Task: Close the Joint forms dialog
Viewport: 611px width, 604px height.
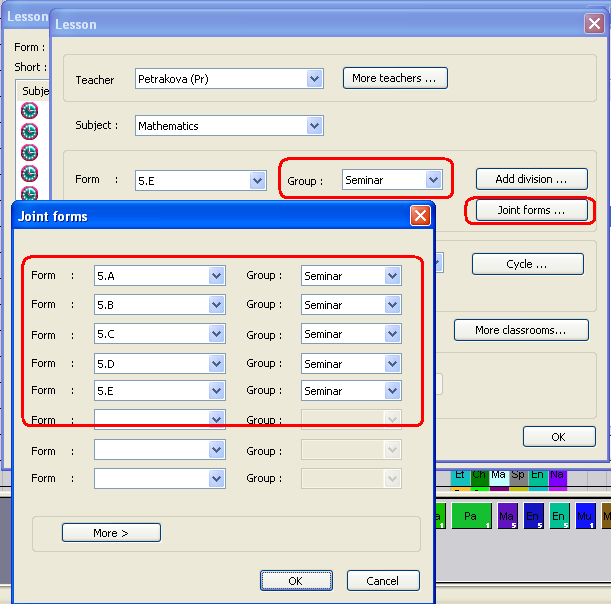Action: (420, 216)
